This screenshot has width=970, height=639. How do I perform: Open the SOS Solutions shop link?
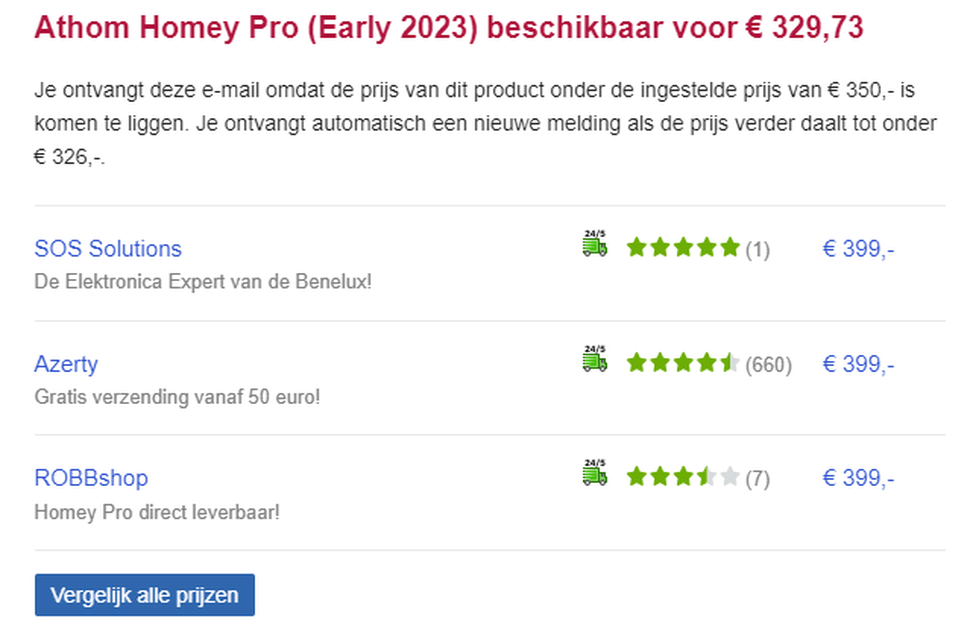[x=108, y=248]
